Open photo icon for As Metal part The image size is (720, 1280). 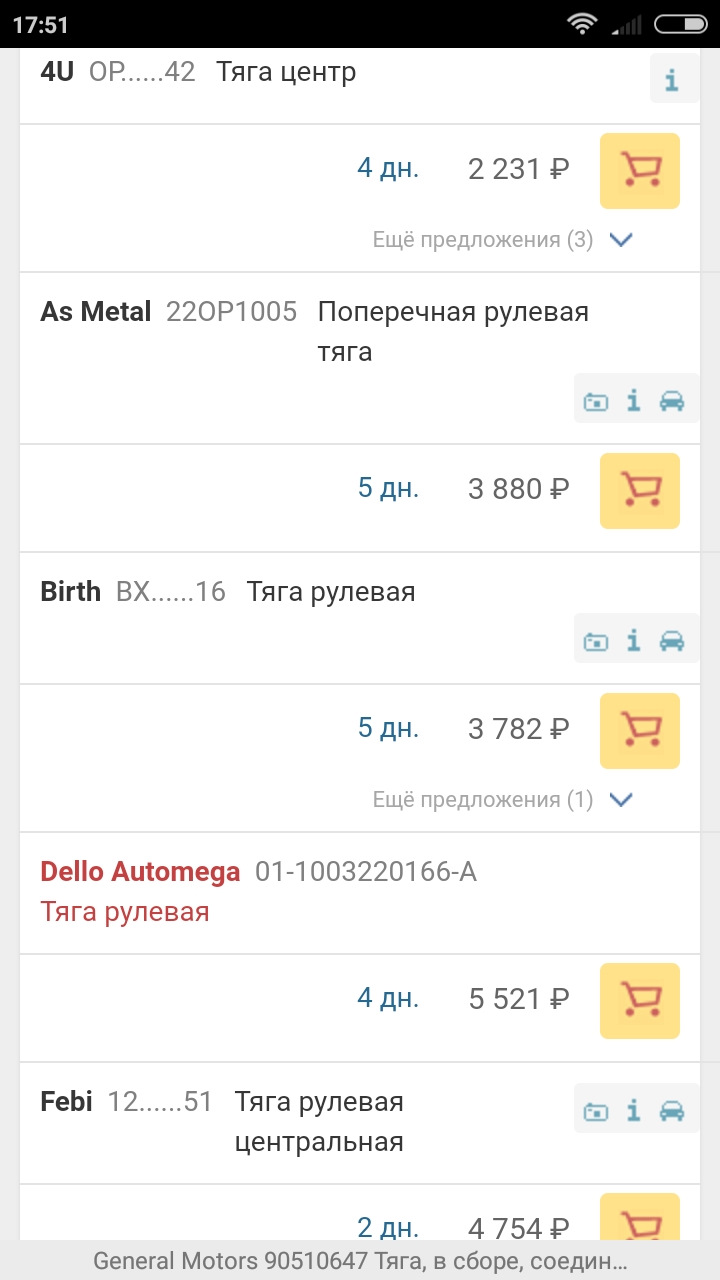[596, 401]
